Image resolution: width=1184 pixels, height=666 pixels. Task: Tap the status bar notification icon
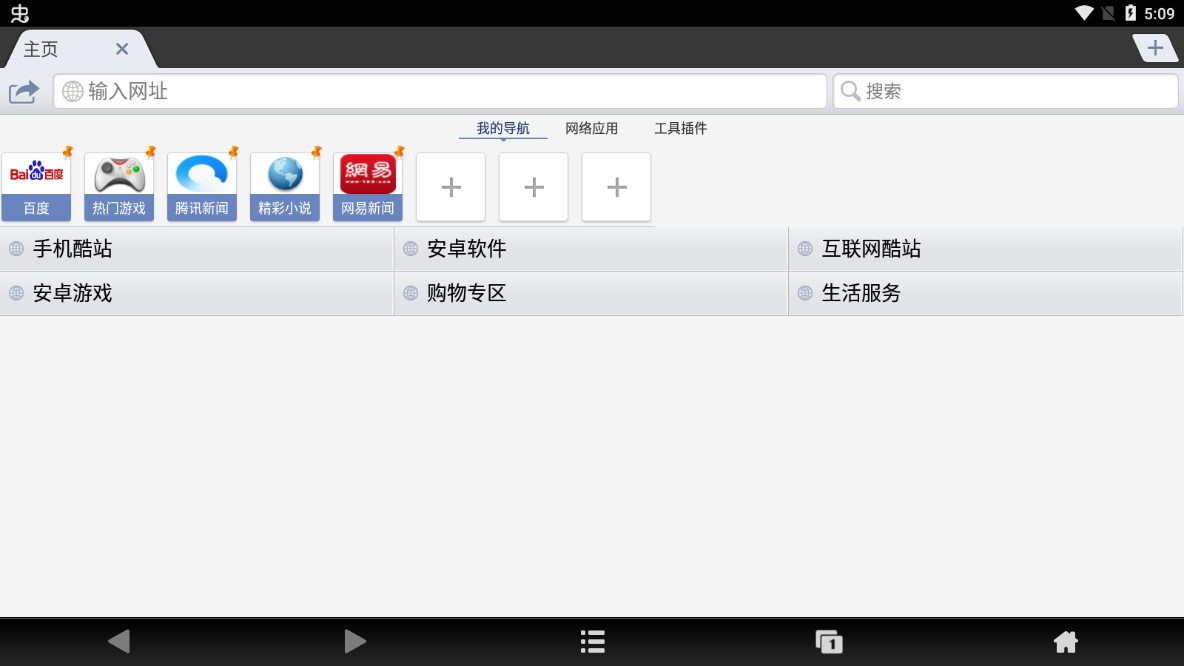point(20,13)
